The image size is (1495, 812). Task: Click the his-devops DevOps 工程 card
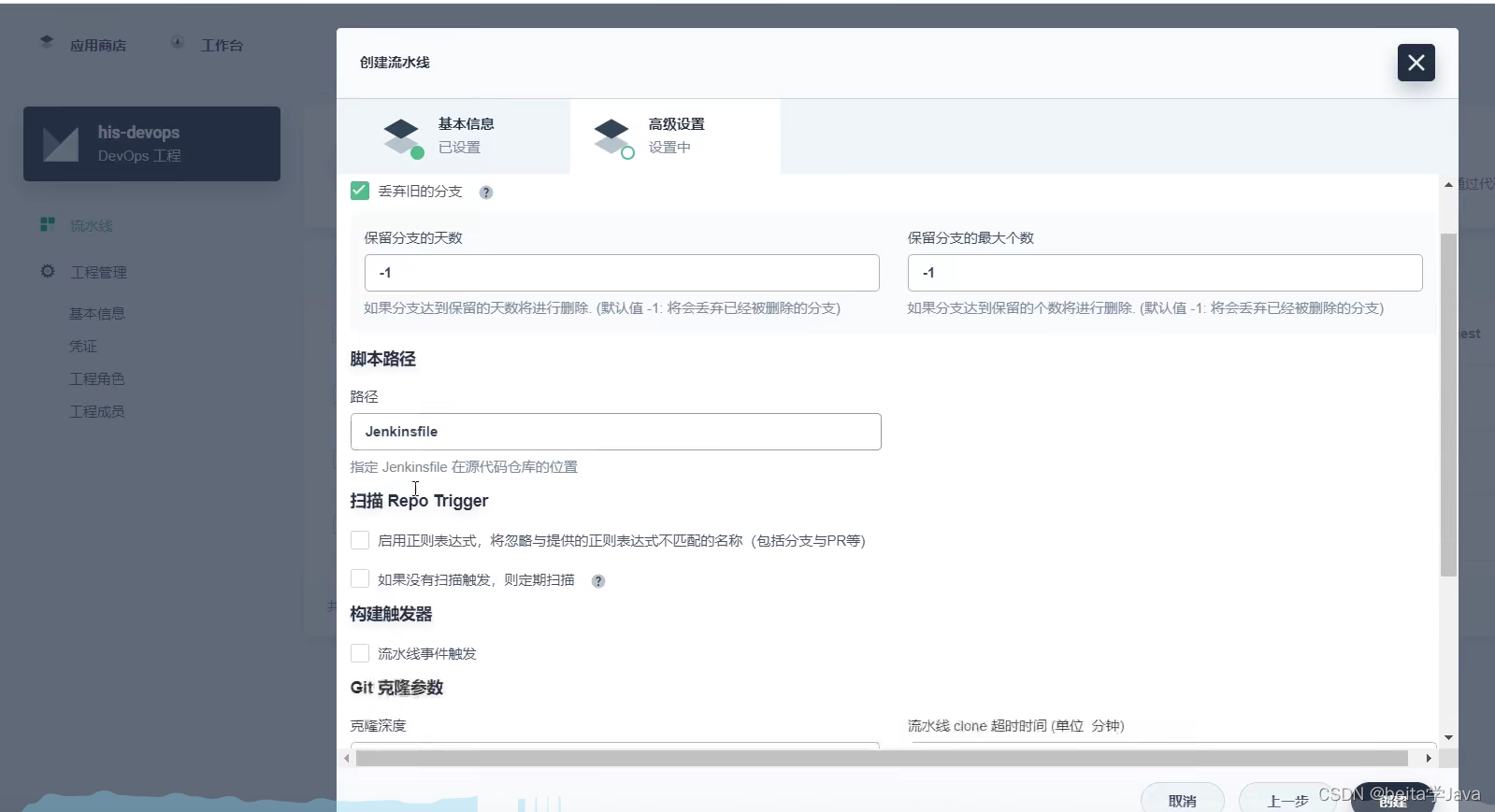click(x=151, y=144)
